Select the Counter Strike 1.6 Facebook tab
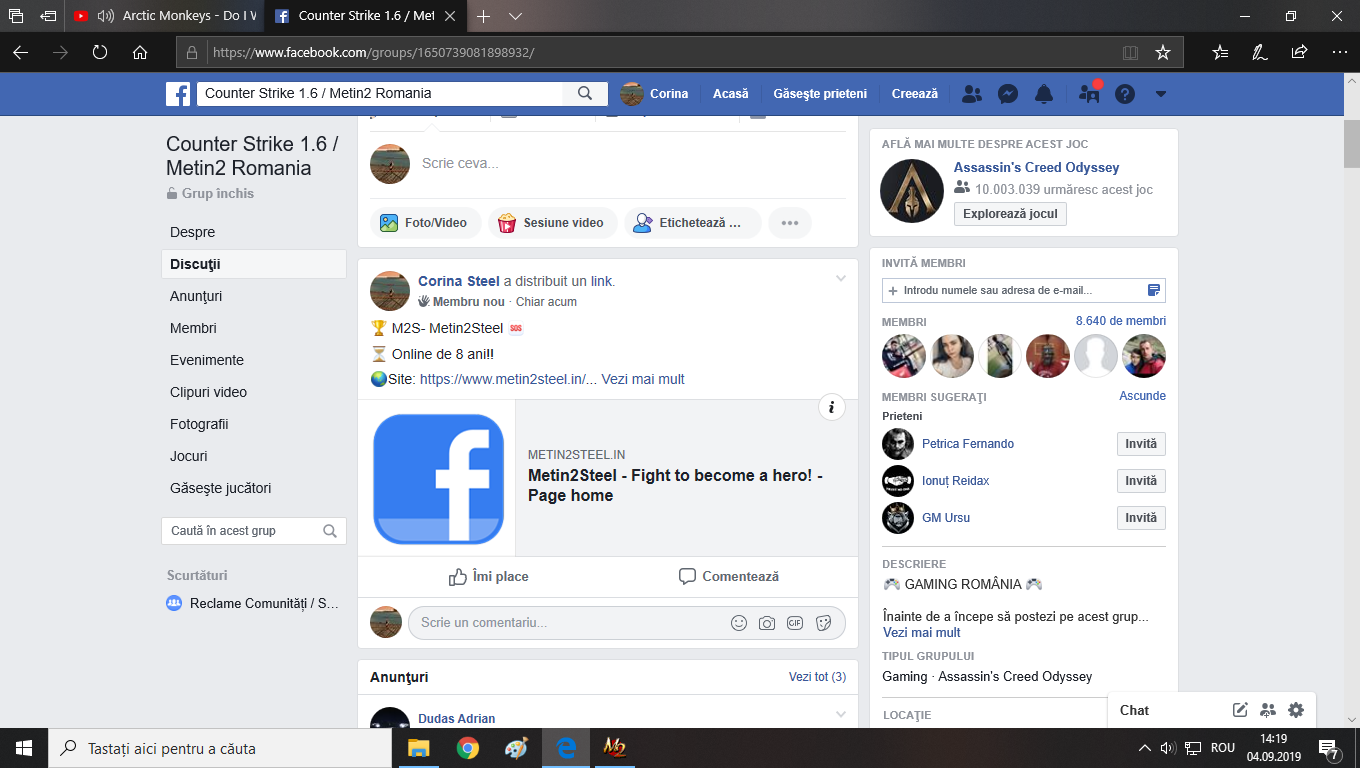This screenshot has height=768, width=1360. [364, 17]
